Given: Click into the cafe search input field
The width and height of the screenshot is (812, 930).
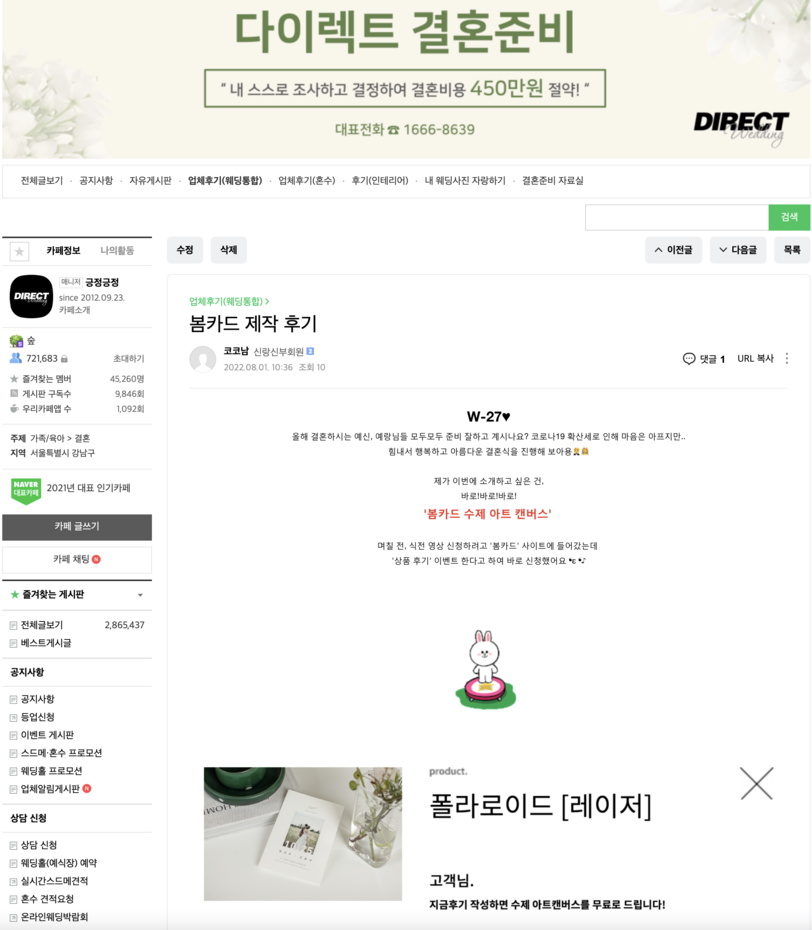Looking at the screenshot, I should [x=677, y=217].
